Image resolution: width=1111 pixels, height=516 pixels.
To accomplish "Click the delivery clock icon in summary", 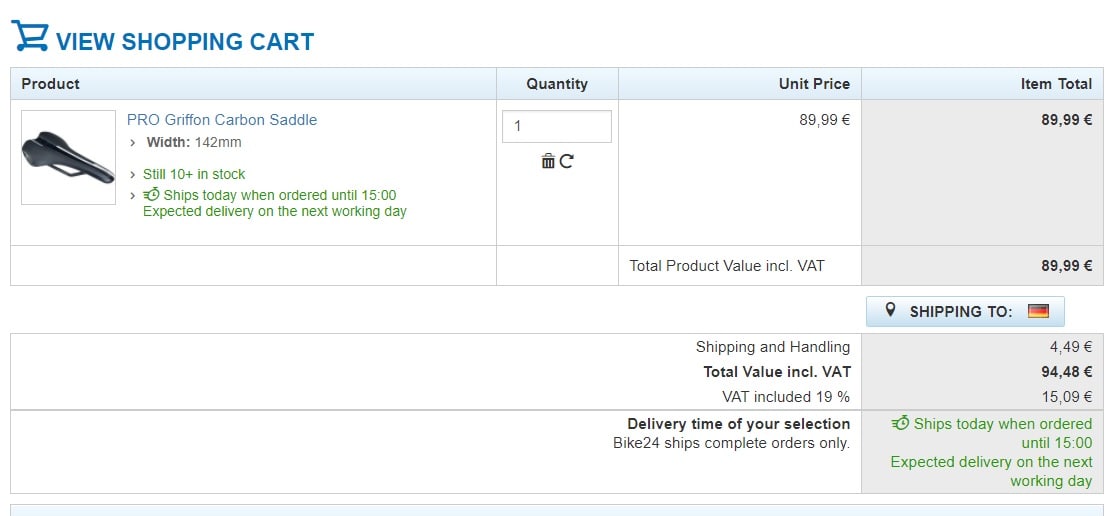I will [901, 424].
